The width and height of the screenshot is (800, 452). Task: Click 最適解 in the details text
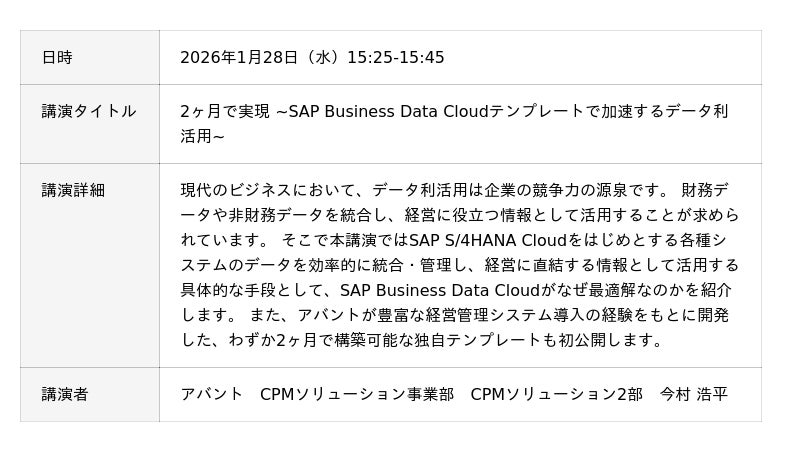[x=614, y=290]
